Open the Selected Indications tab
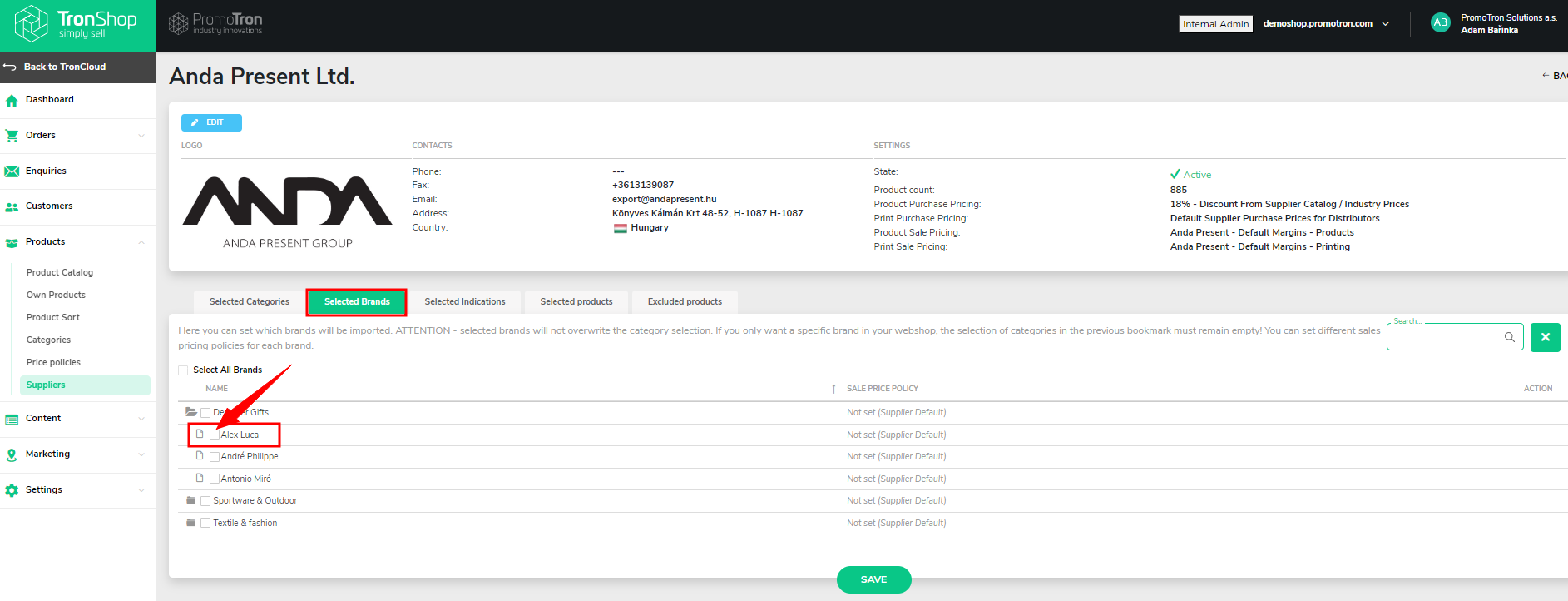 [465, 301]
